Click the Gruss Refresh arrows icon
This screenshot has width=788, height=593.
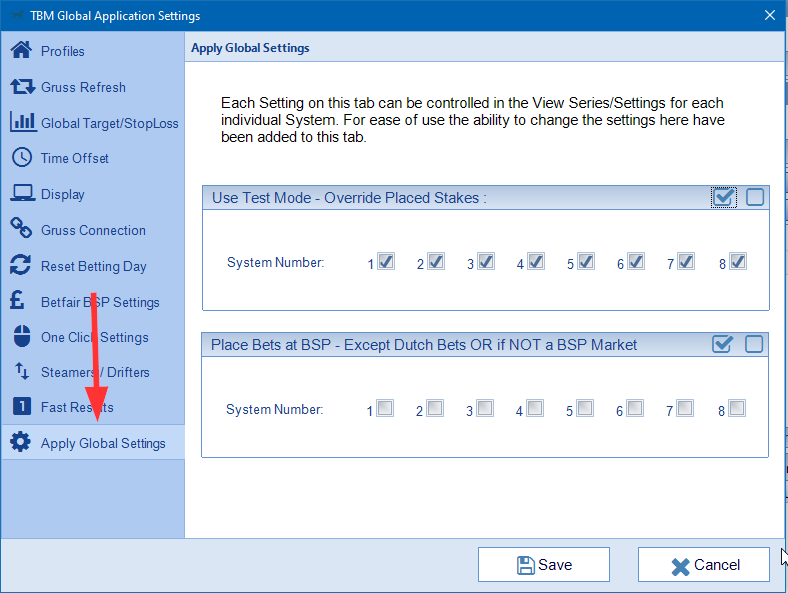21,87
